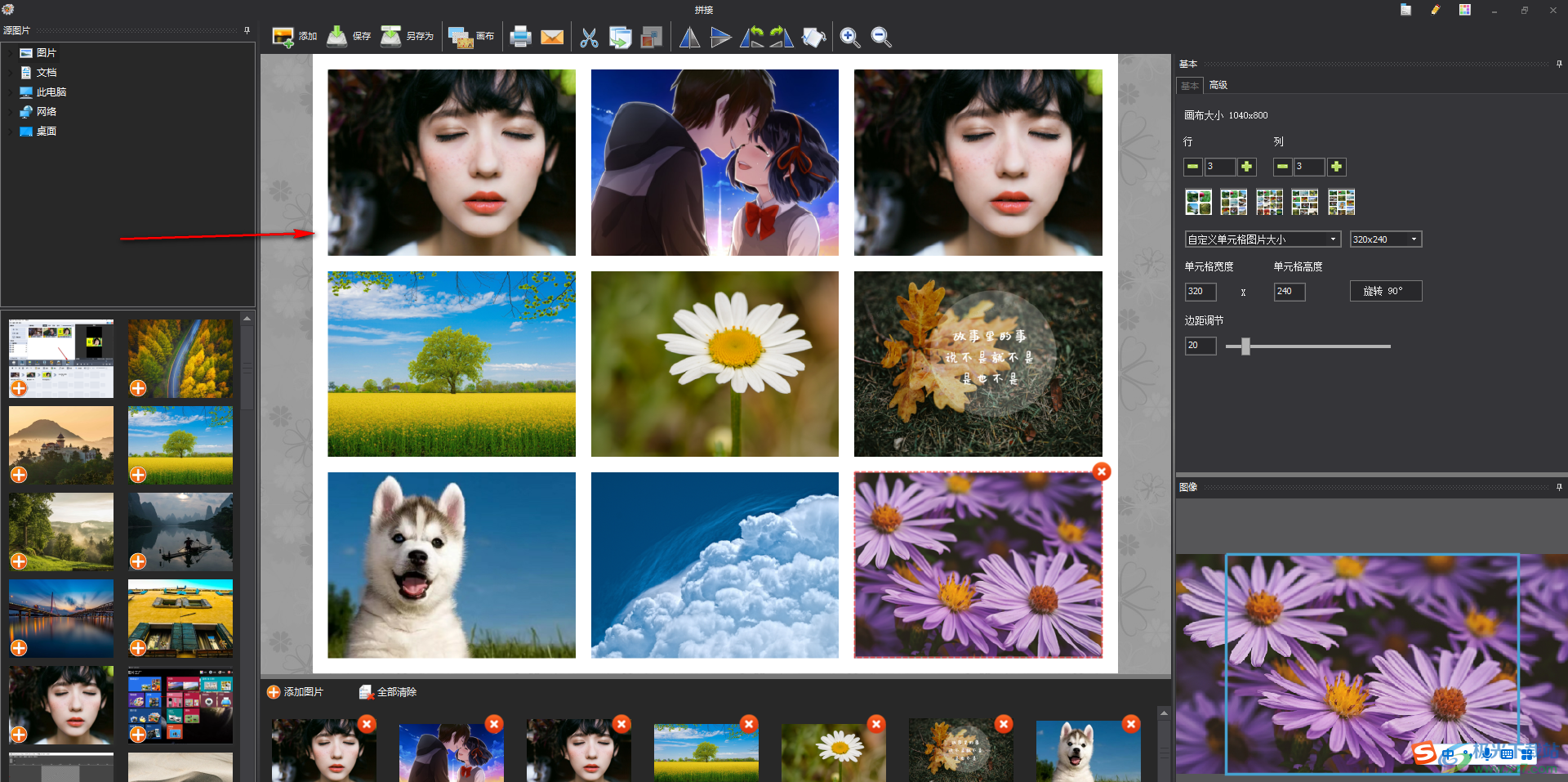Screen dimensions: 1568x782
Task: Increase column count with plus button
Action: click(1337, 167)
